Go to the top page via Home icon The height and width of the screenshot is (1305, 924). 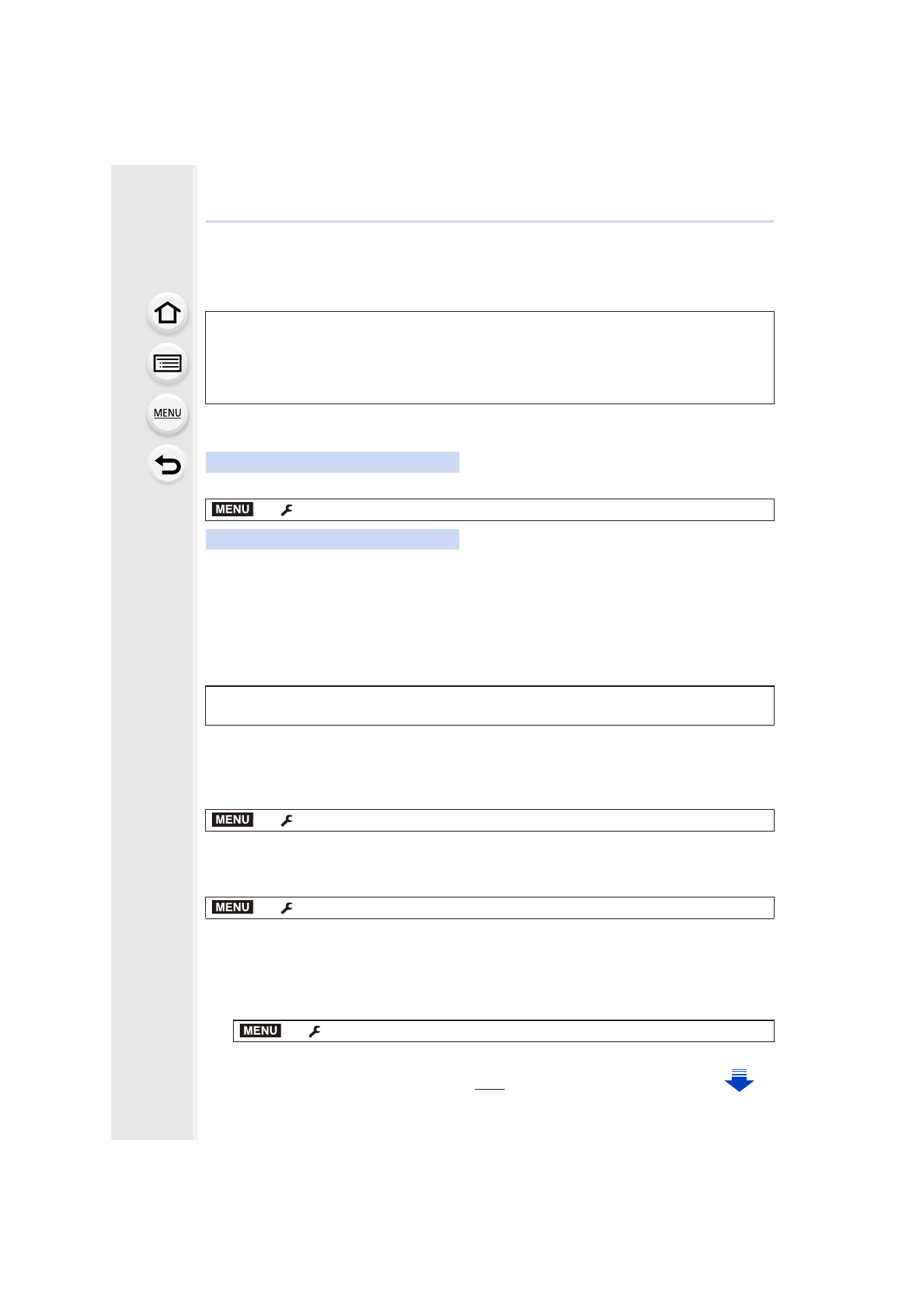pos(167,313)
